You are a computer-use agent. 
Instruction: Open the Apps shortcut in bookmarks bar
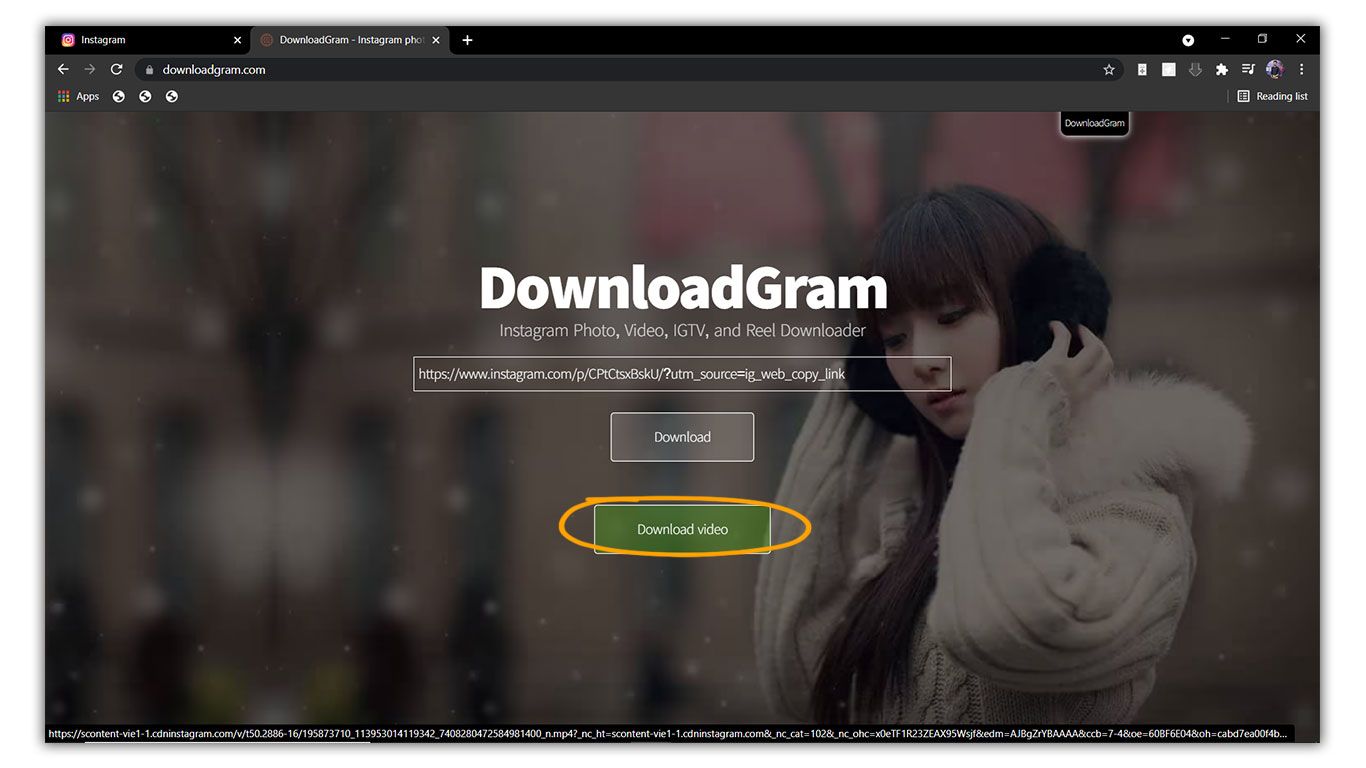click(x=79, y=96)
